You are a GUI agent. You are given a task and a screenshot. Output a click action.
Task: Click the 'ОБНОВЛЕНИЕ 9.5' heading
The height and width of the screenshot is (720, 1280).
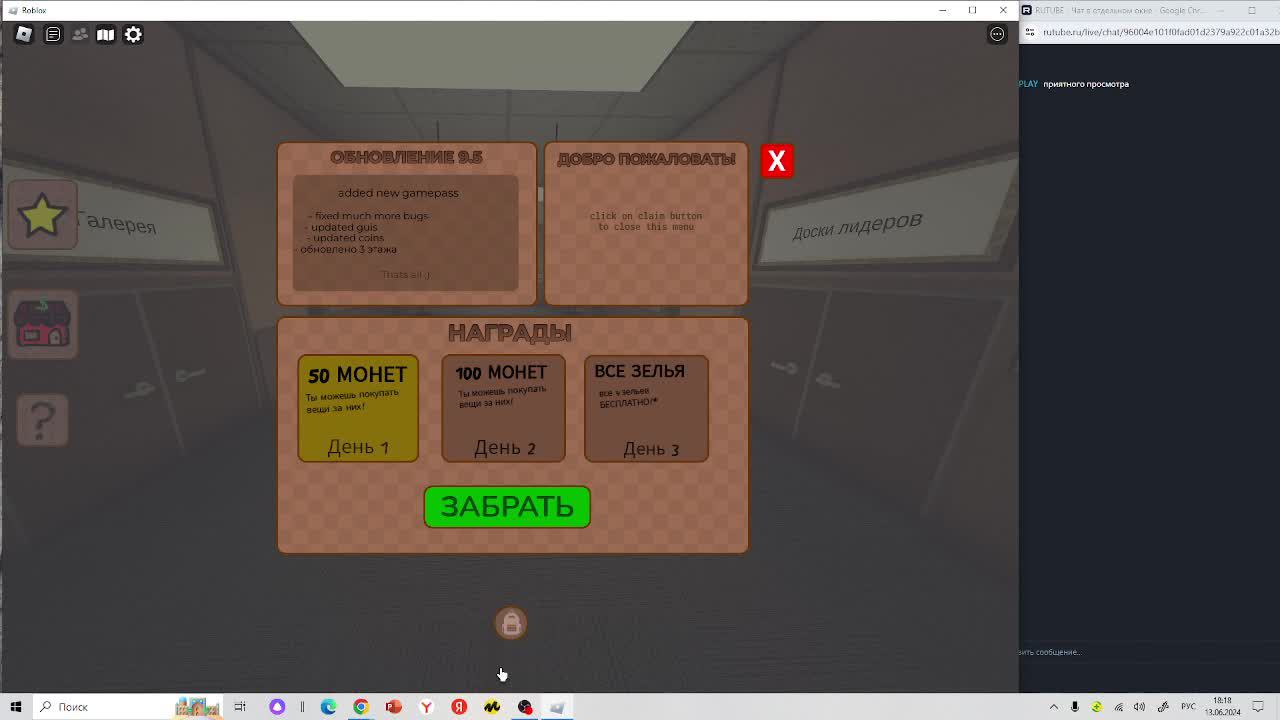click(x=406, y=158)
